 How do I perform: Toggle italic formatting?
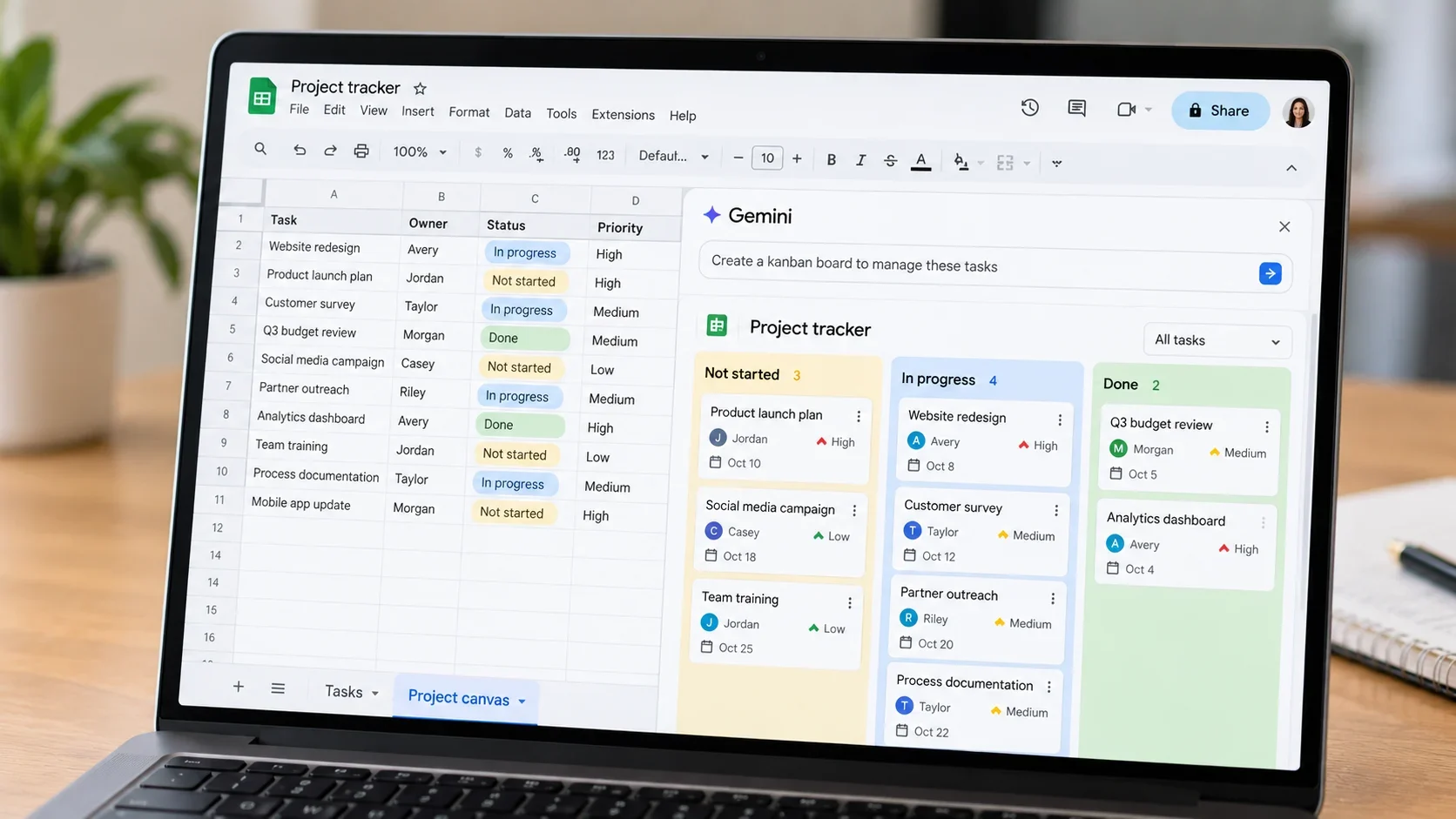(x=860, y=160)
